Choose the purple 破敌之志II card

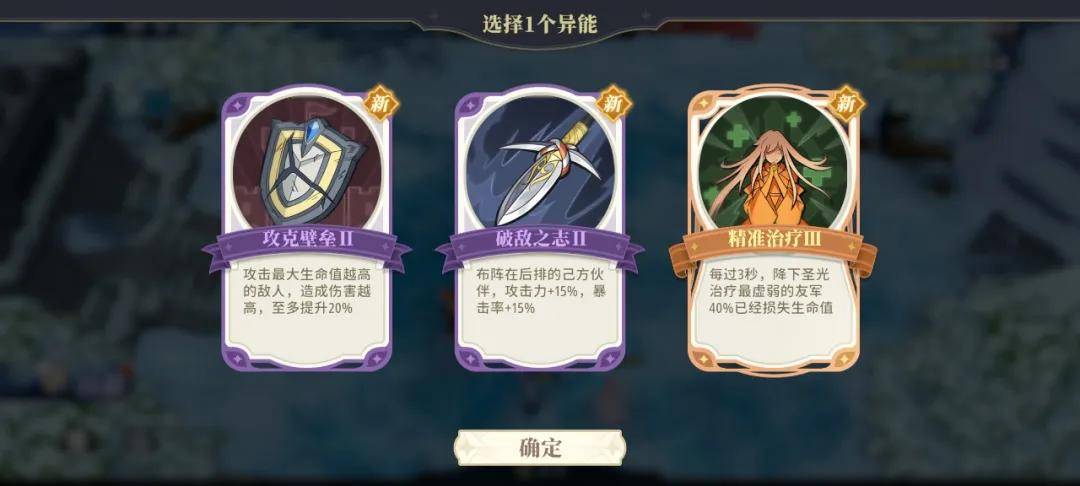[x=540, y=229]
